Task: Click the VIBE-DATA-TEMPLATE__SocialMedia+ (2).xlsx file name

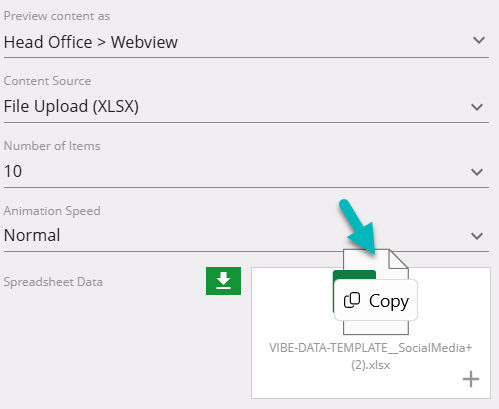Action: (x=371, y=356)
